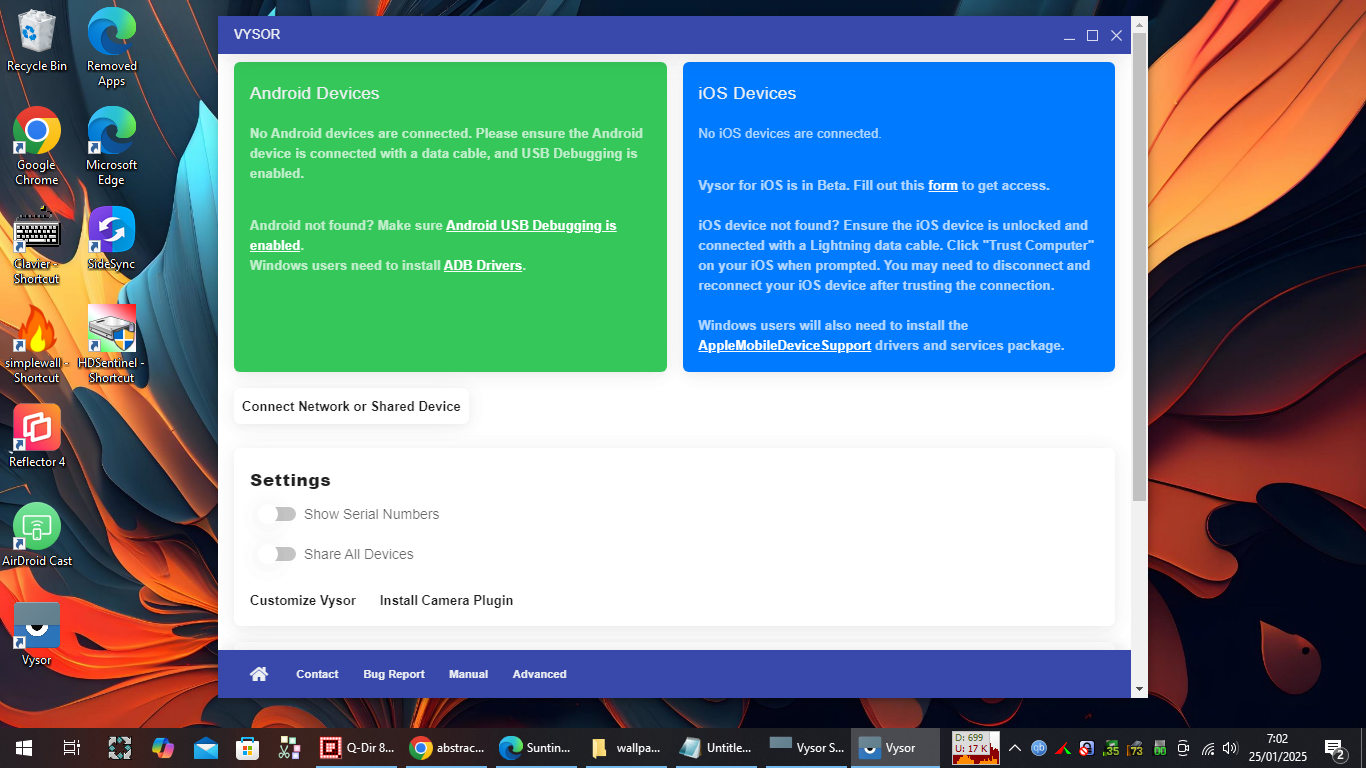The width and height of the screenshot is (1366, 768).
Task: Go to the Vysor home icon
Action: coord(259,674)
